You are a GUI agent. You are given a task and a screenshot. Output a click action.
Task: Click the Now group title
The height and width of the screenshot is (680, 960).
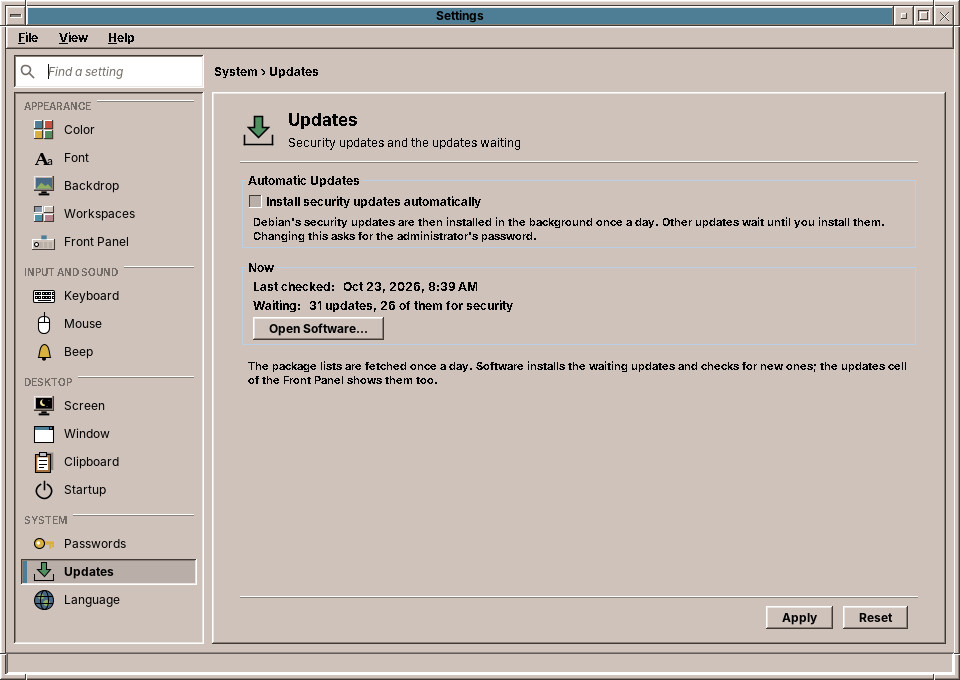coord(261,267)
